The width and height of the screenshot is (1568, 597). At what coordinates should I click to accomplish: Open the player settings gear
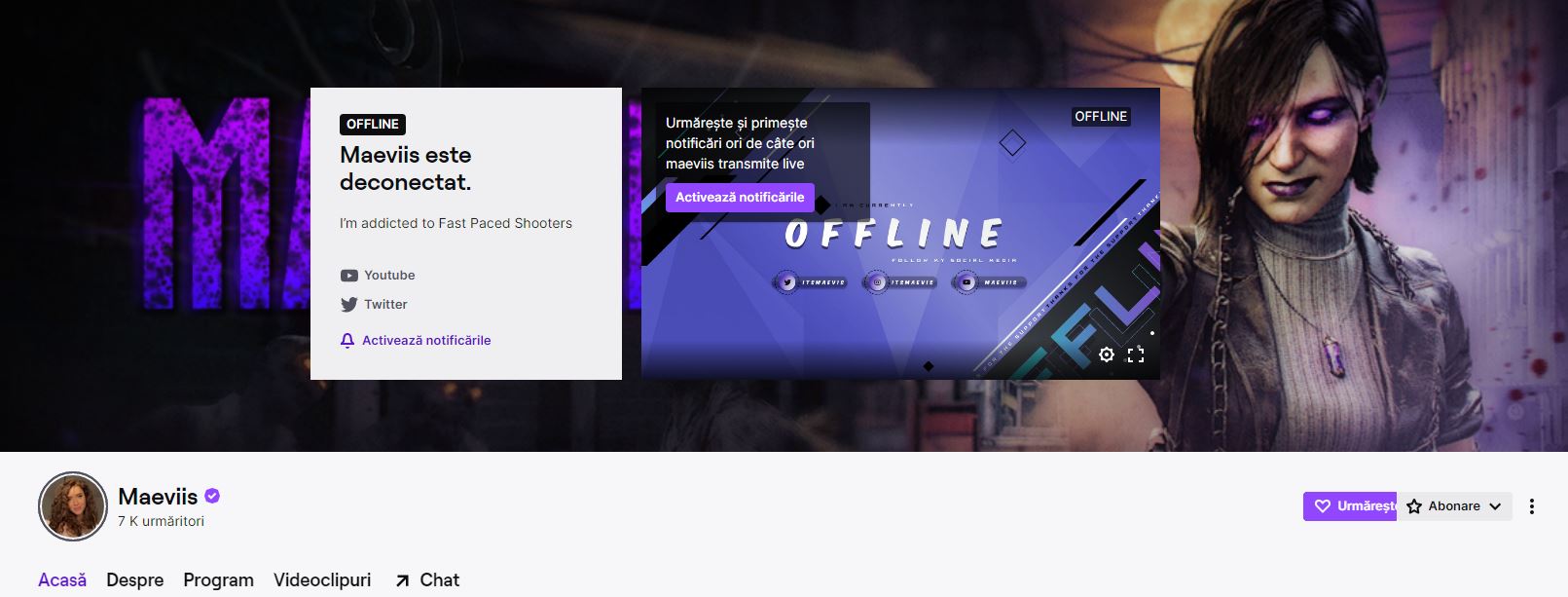click(x=1107, y=354)
